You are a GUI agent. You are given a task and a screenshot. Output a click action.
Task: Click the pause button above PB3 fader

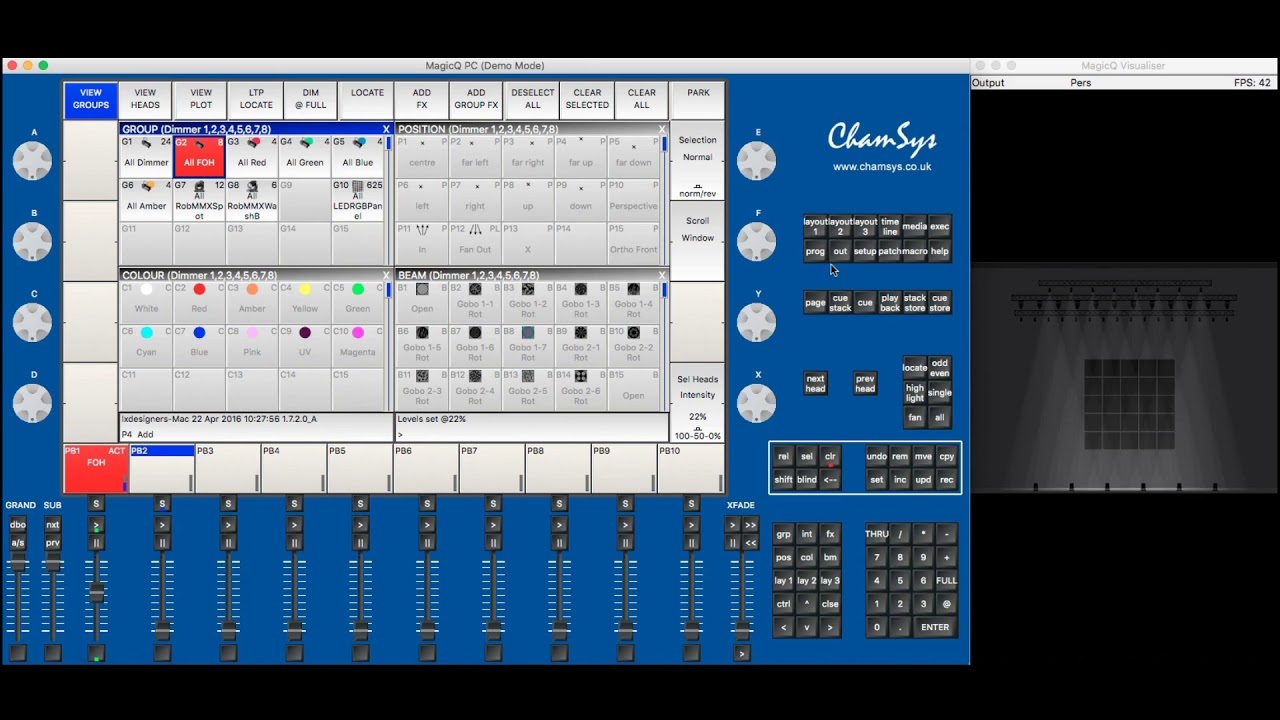click(x=228, y=543)
